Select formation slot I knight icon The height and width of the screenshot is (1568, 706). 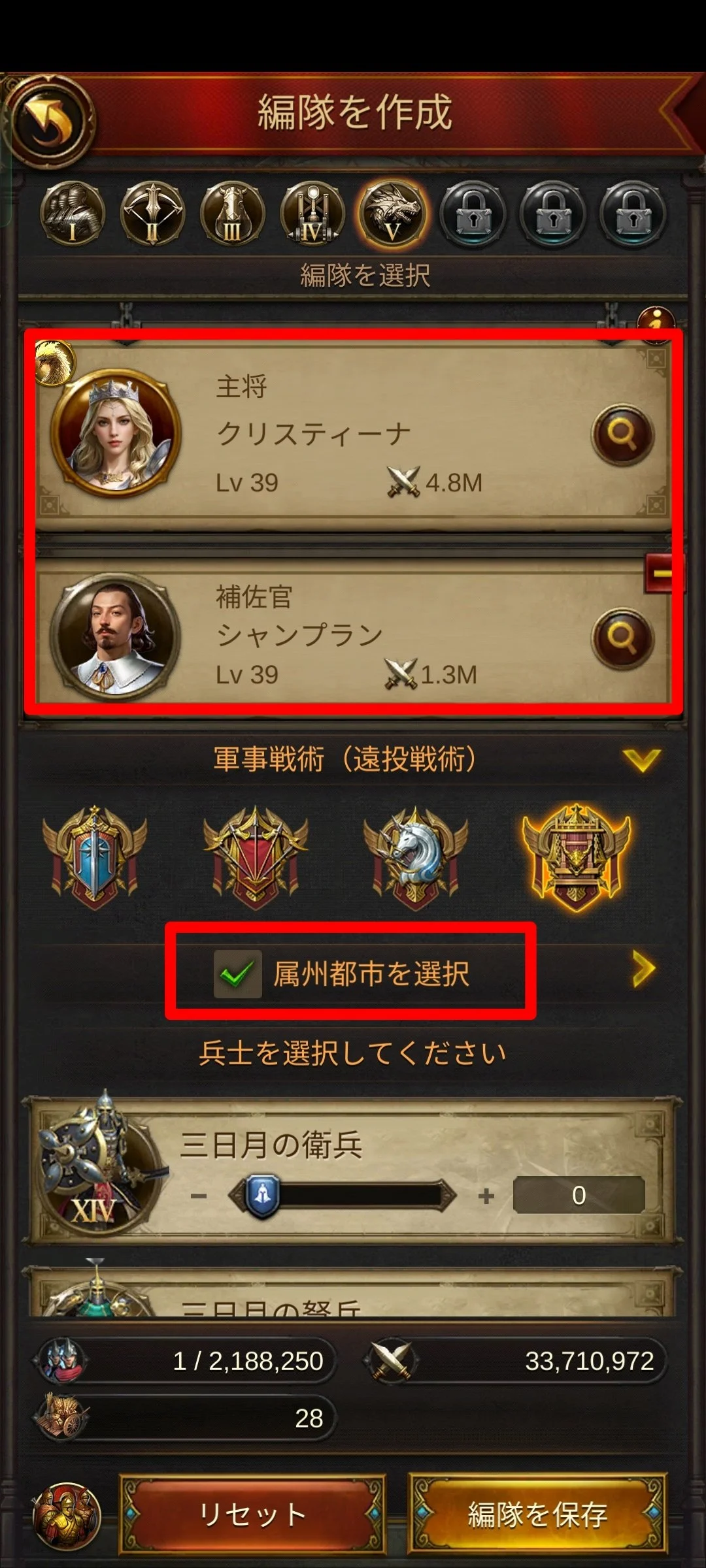[72, 214]
